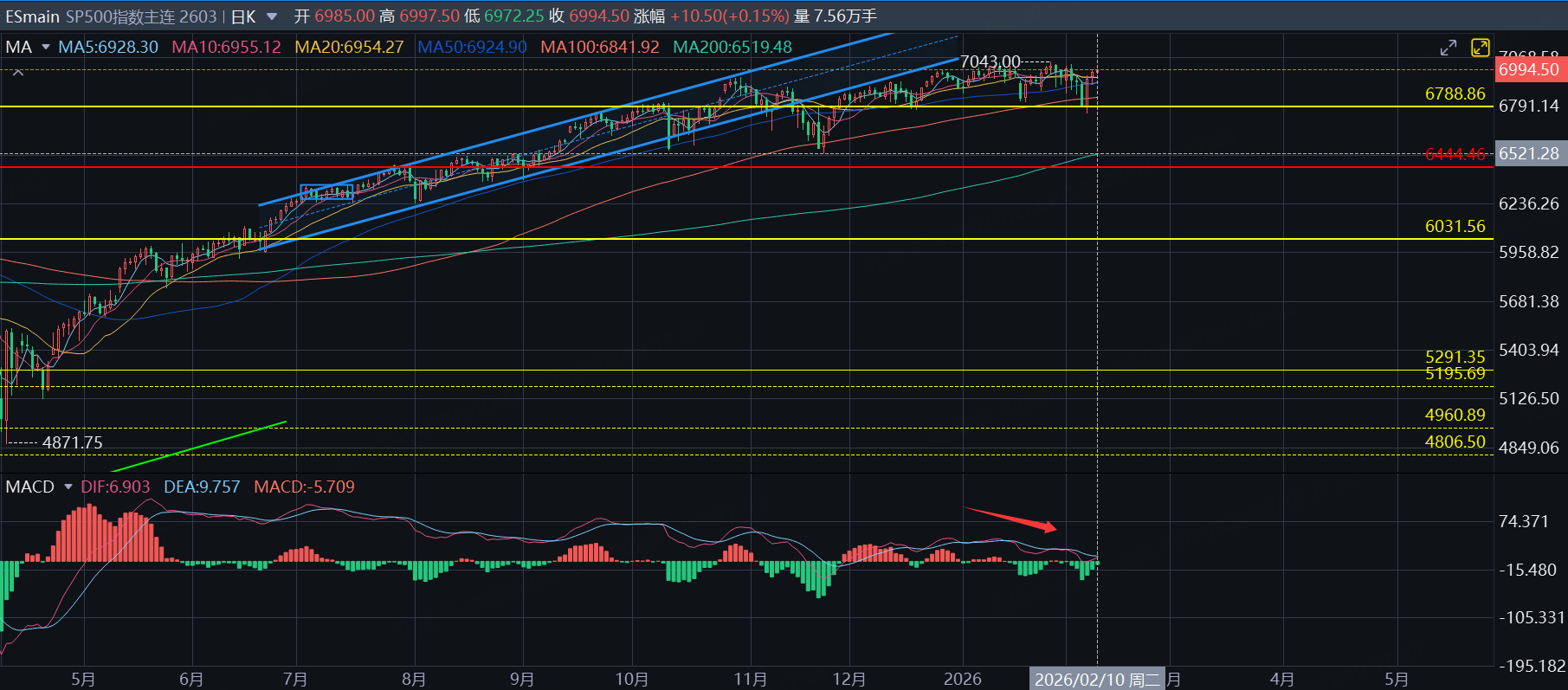Click the yellow 4806.50 level label
Screen dimensions: 1568x690
coord(1455,442)
